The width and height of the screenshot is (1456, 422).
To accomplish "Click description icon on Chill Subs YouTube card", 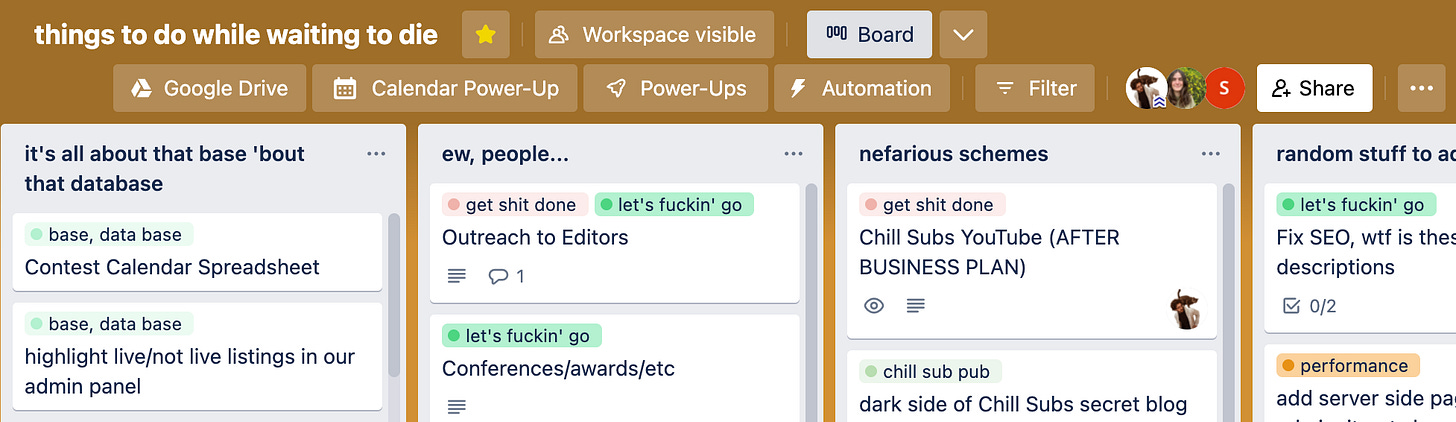I will [915, 306].
